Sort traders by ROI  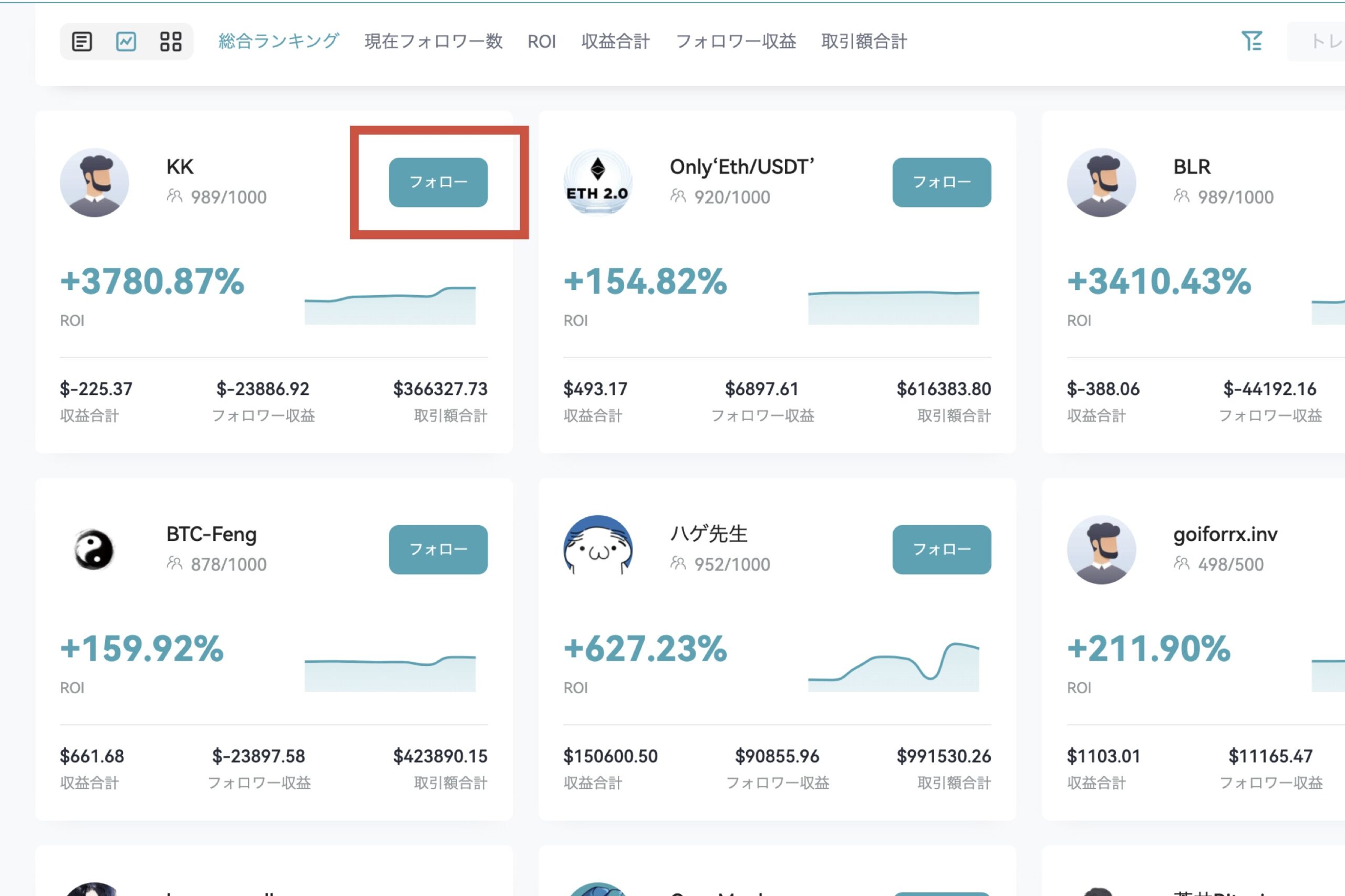[541, 40]
